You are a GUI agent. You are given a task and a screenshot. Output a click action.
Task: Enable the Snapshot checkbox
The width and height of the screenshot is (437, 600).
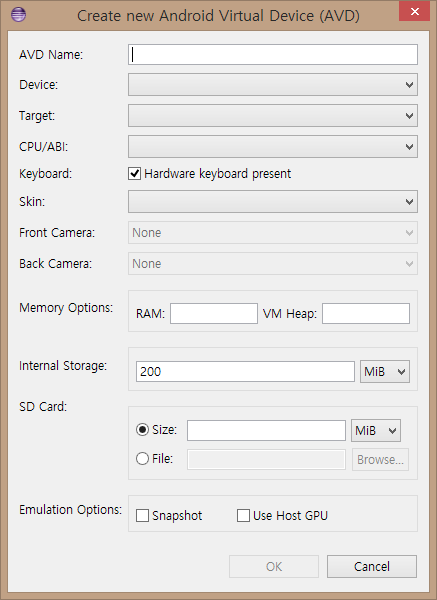click(x=142, y=515)
